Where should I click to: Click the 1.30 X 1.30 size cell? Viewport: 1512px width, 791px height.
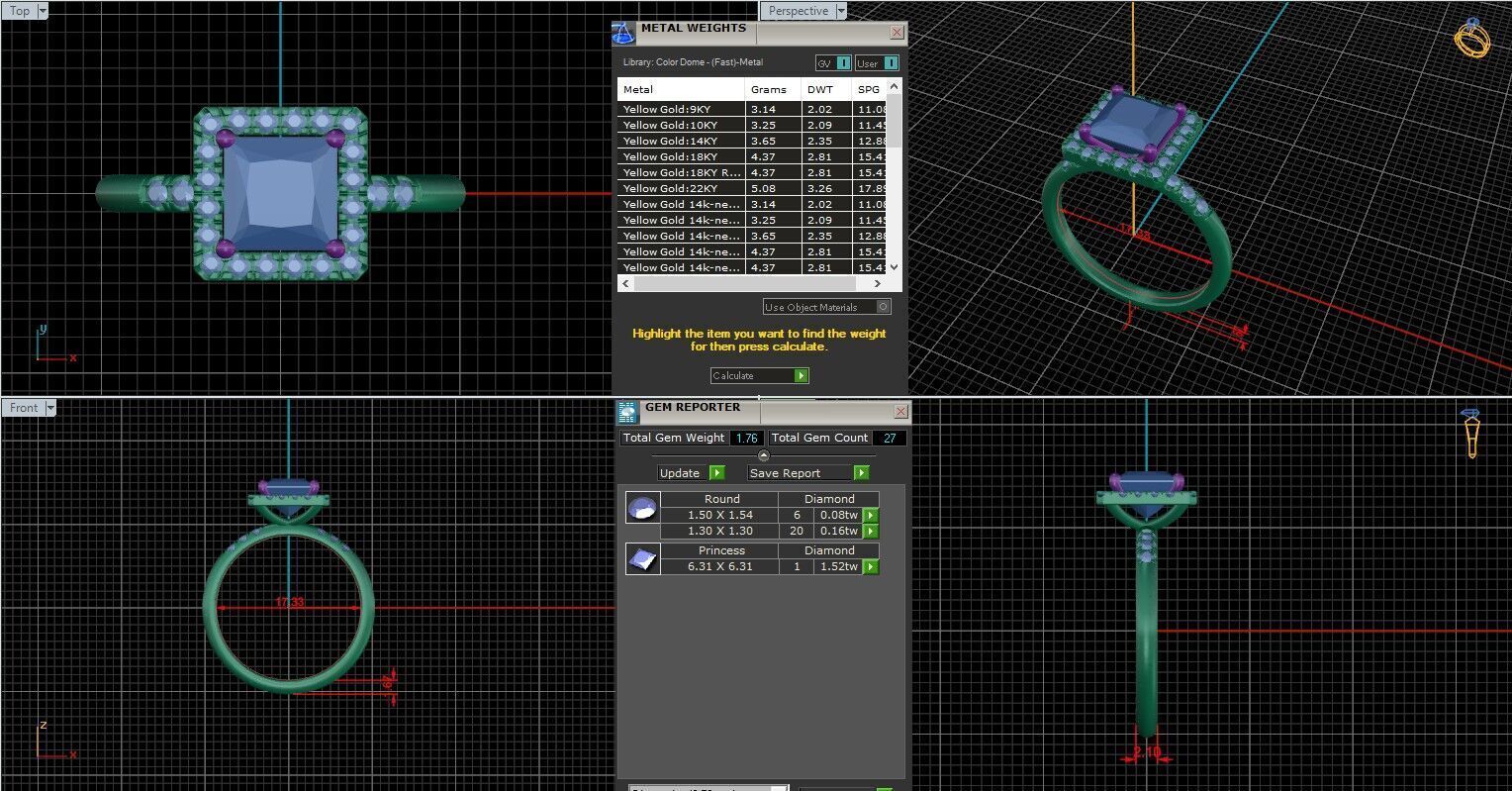(x=720, y=531)
